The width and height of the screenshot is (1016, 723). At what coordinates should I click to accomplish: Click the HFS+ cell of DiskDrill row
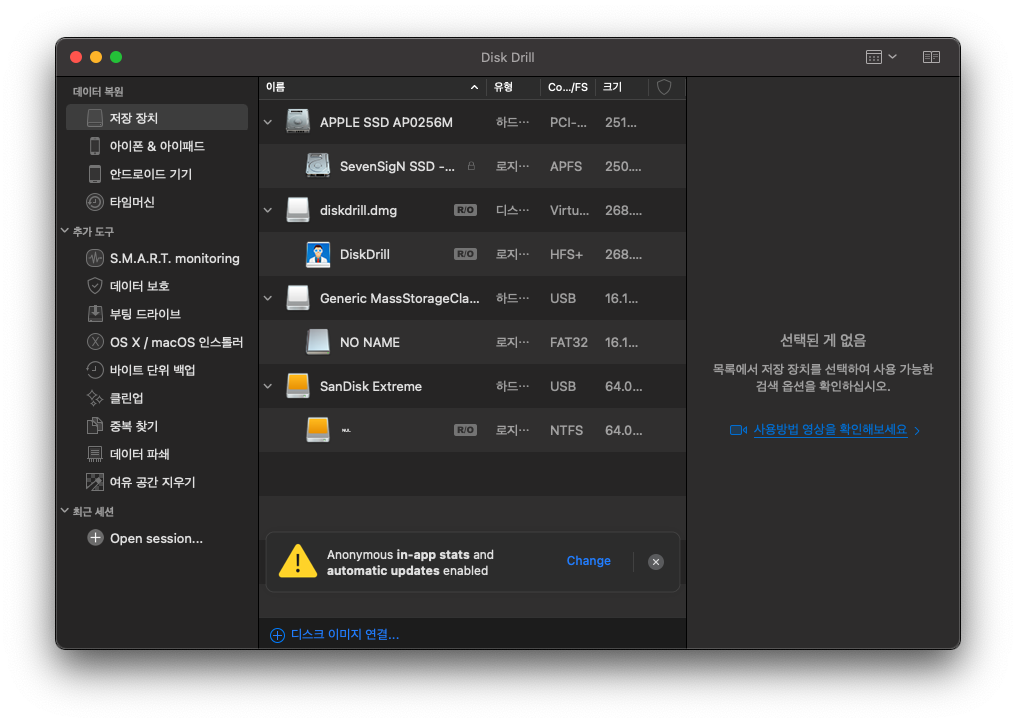[x=566, y=254]
